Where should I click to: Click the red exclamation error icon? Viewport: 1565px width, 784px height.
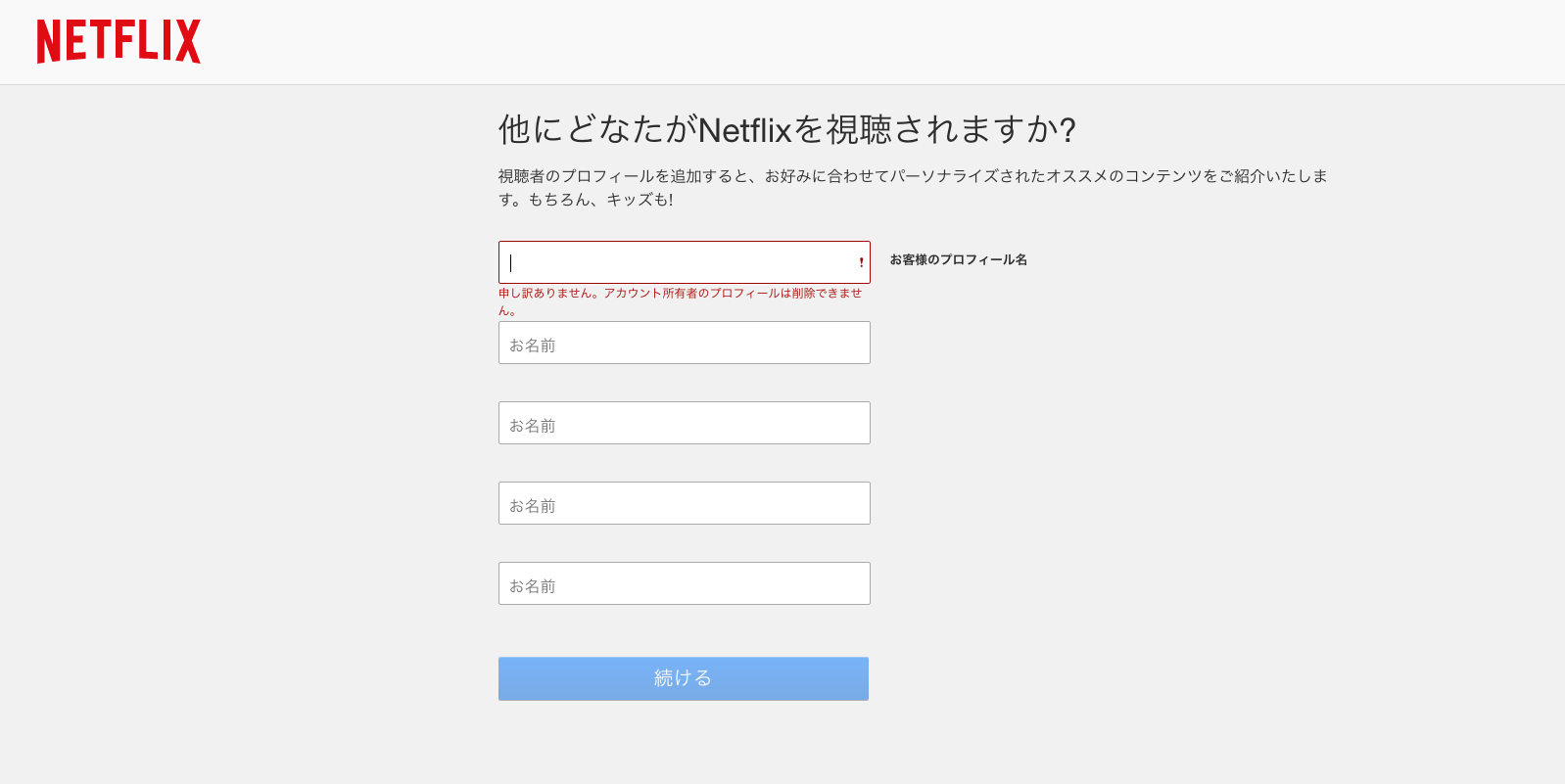[861, 262]
